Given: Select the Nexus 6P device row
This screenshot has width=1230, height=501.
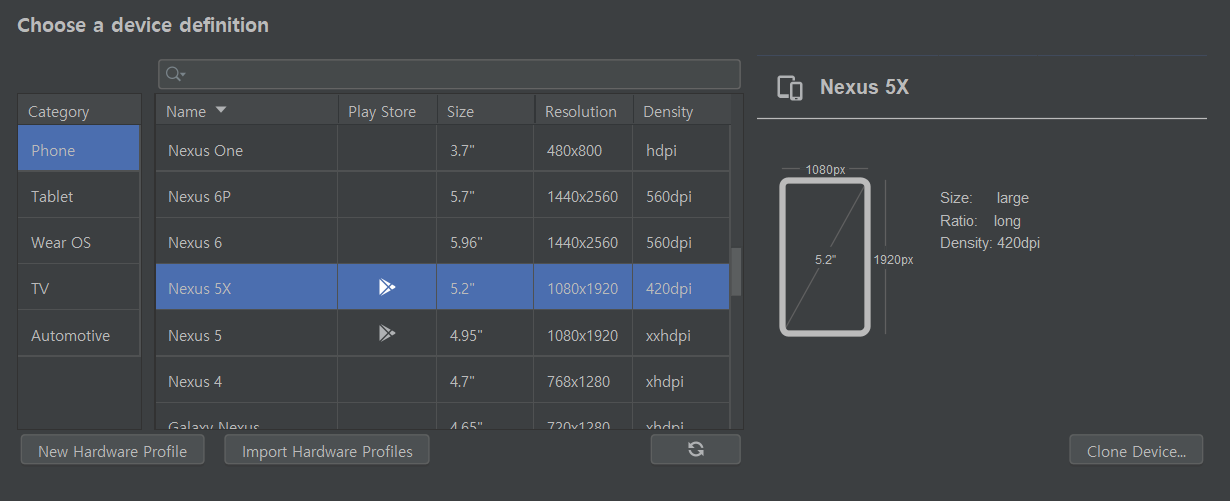Looking at the screenshot, I should click(x=443, y=196).
